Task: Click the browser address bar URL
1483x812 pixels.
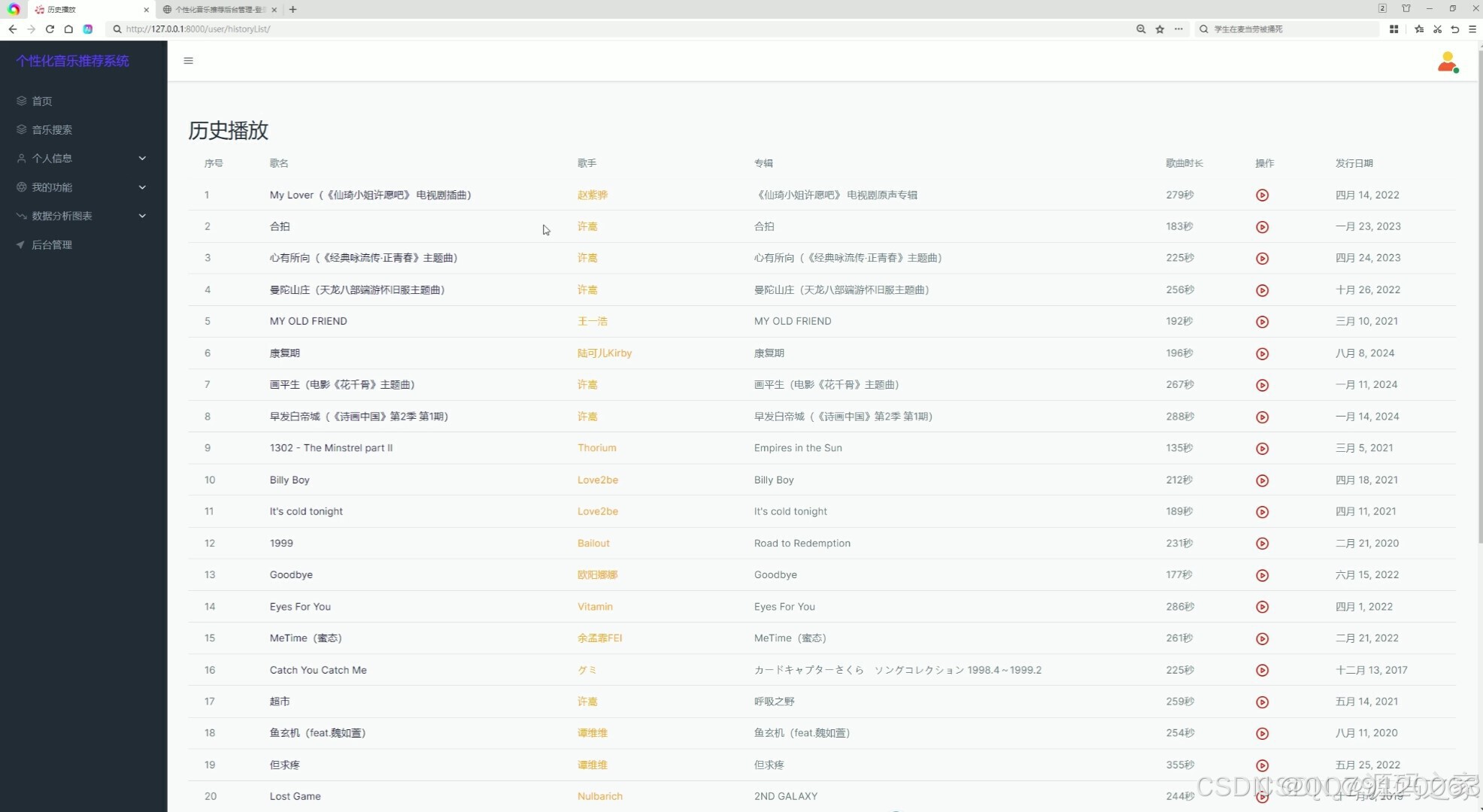Action: tap(198, 29)
